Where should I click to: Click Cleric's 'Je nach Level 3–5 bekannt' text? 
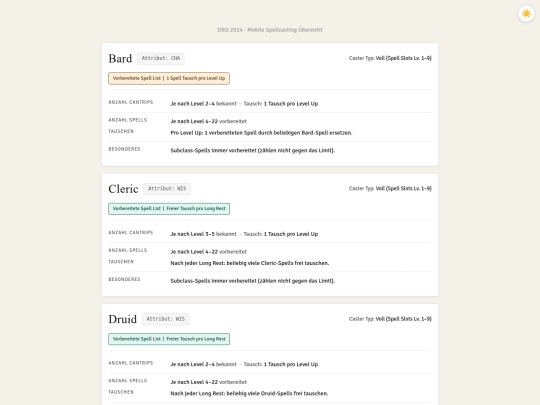[x=204, y=234]
